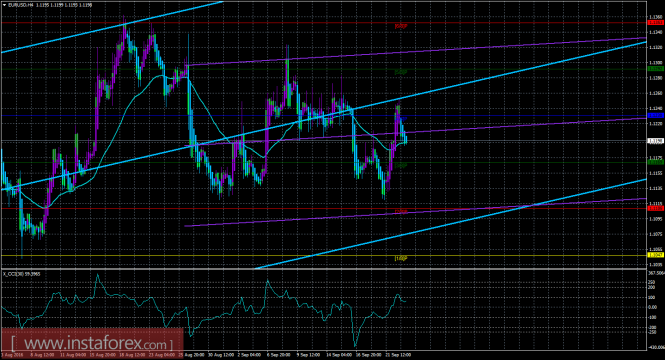Open the www.instaforex.com watermark link
Viewport: 665px width, 360px height.
(x=92, y=343)
